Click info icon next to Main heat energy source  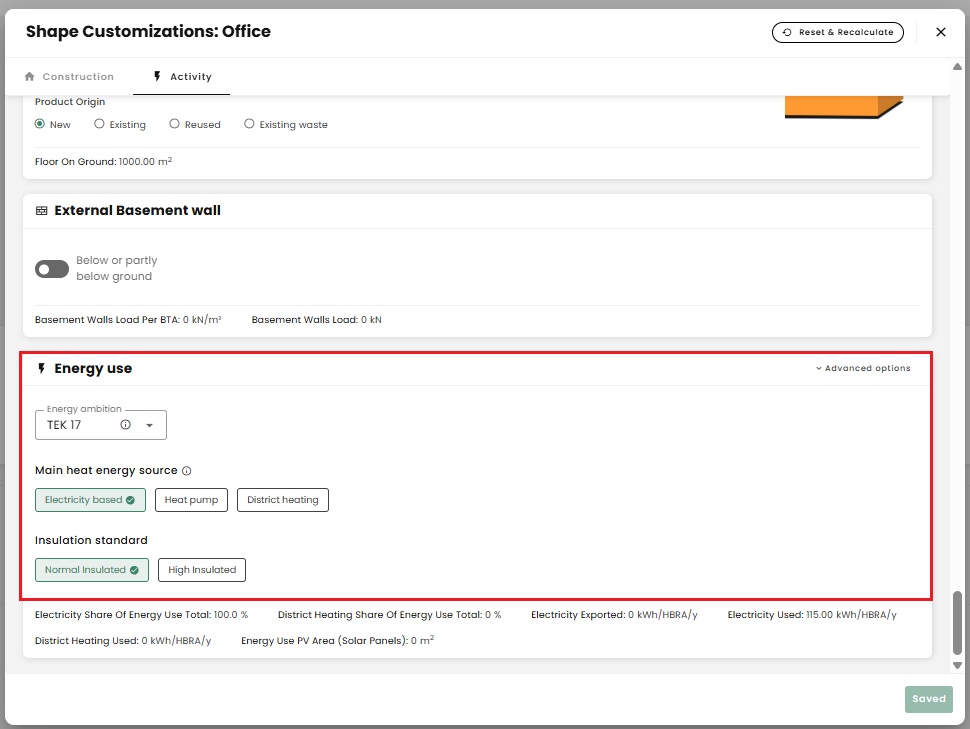[x=187, y=471]
